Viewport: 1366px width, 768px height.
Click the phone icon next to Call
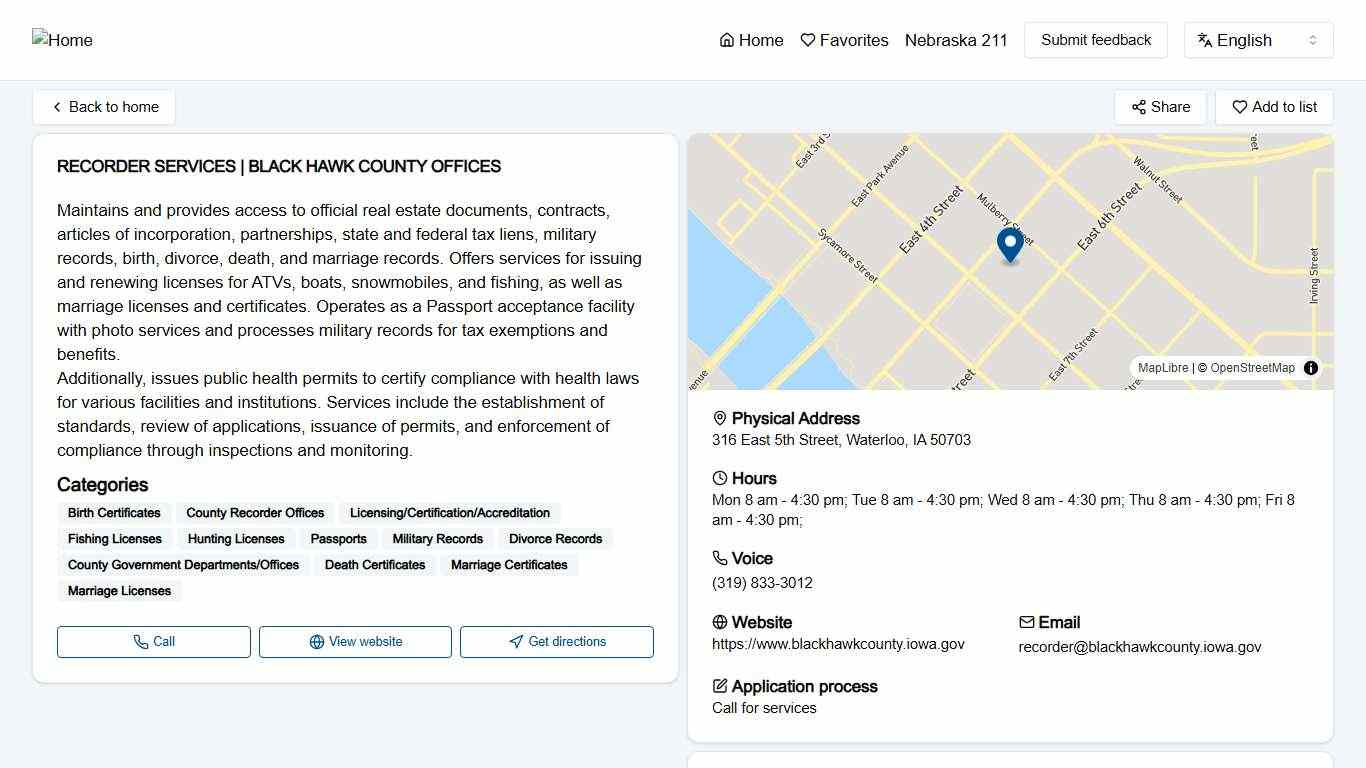coord(141,641)
